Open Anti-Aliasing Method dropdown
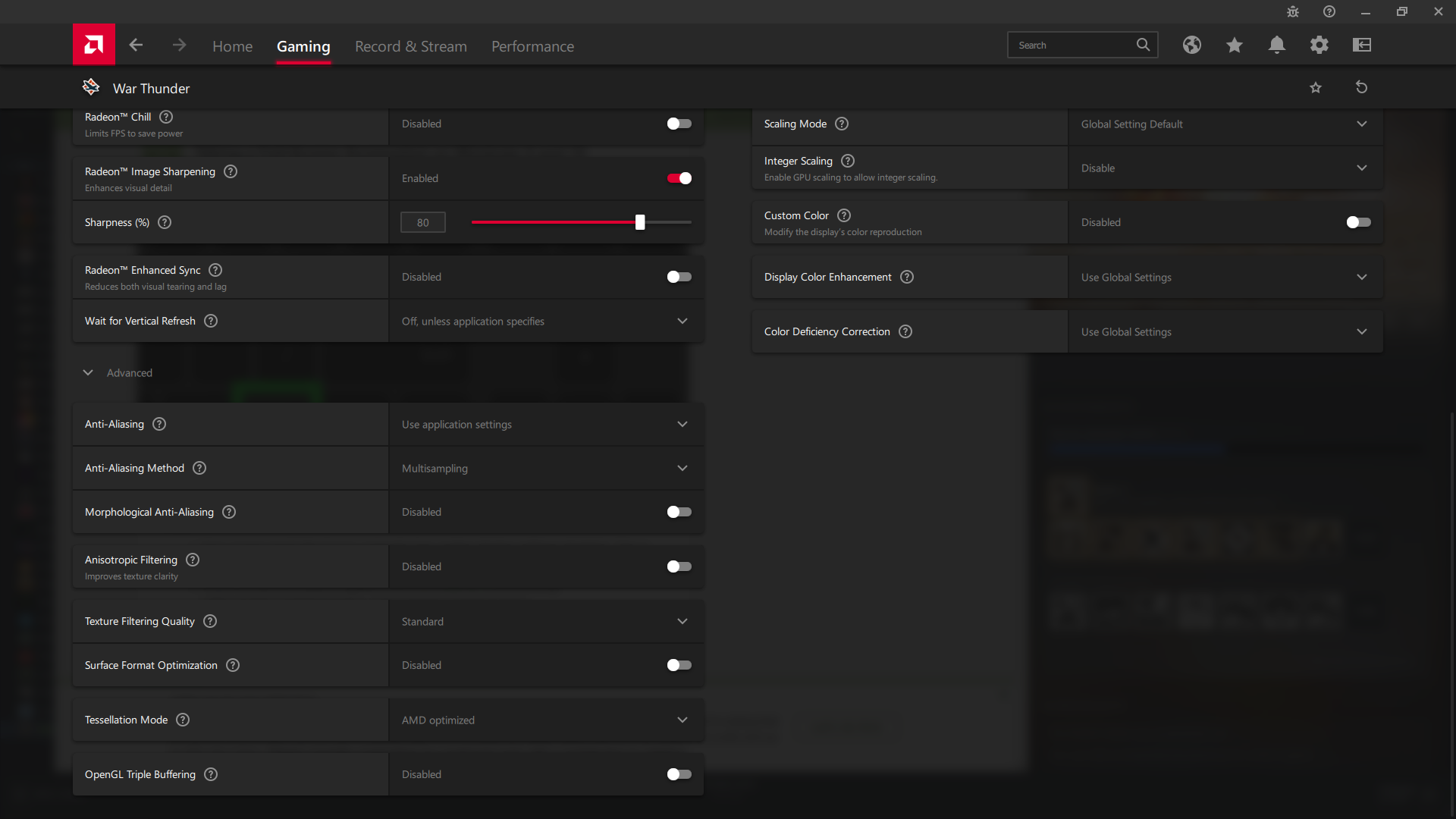The width and height of the screenshot is (1456, 819). coord(546,468)
